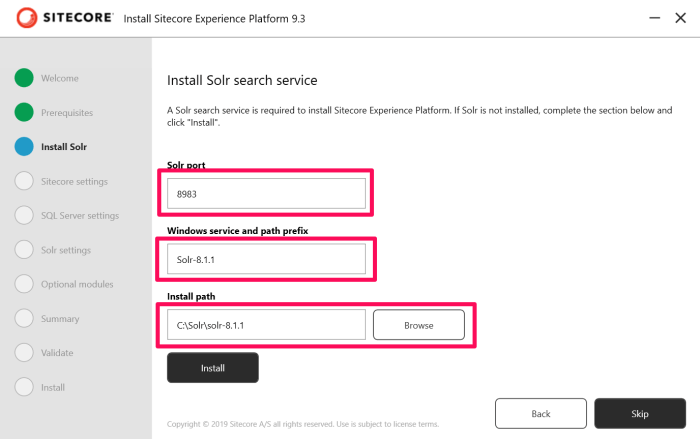Image resolution: width=700 pixels, height=439 pixels.
Task: Click the Summary step circle
Action: [x=24, y=318]
